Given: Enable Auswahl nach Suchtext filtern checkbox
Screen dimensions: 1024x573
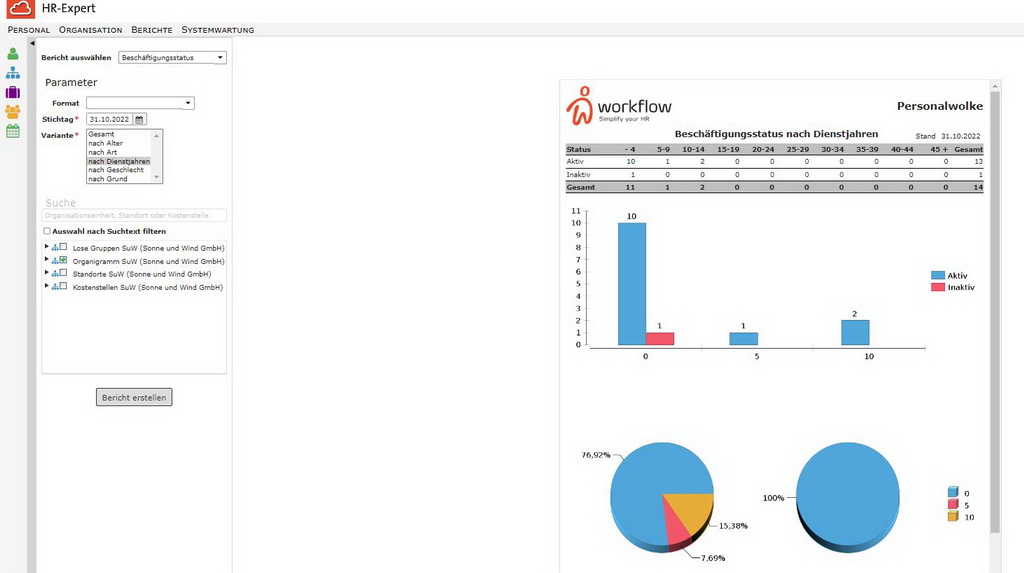Looking at the screenshot, I should coord(46,231).
